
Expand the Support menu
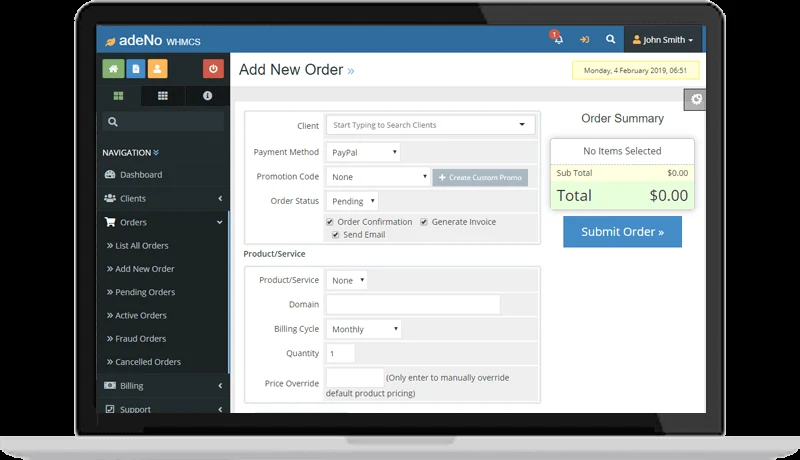click(163, 408)
